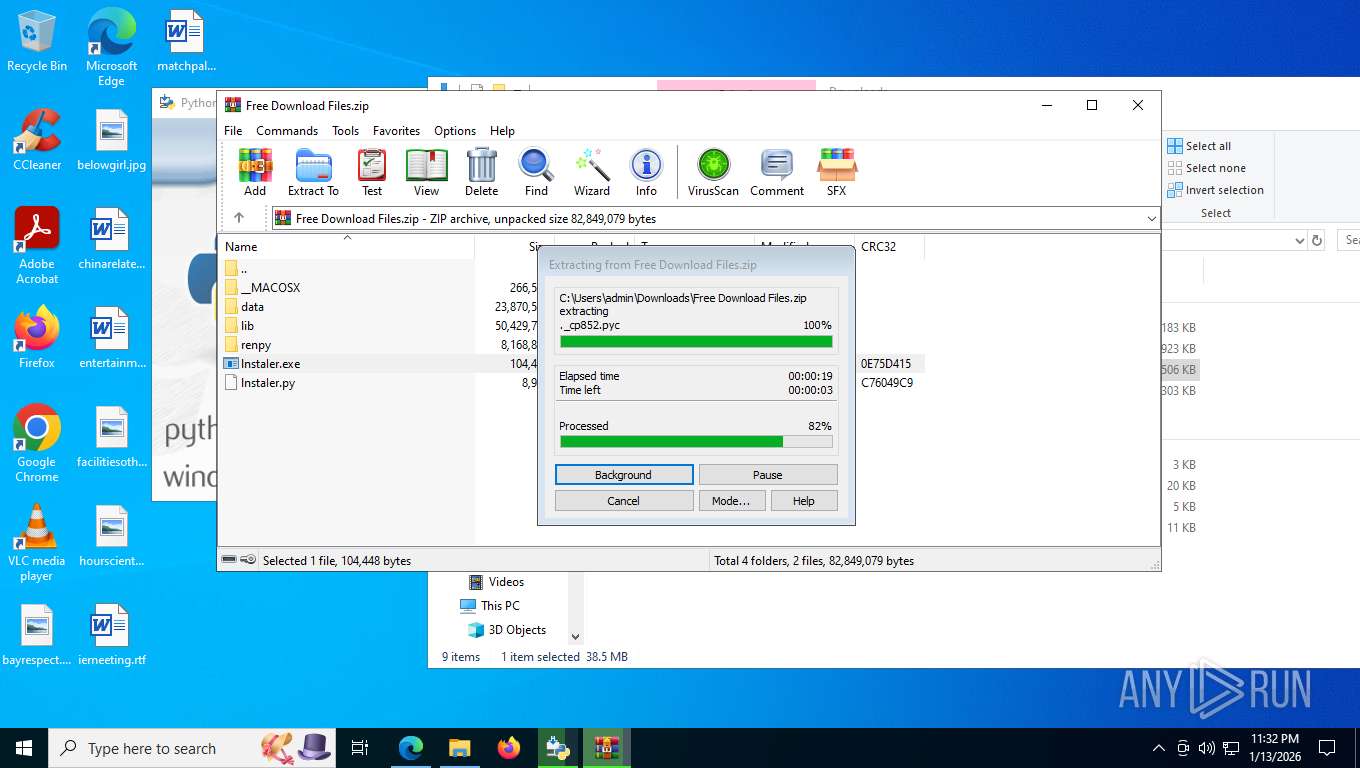Screen dimensions: 1360x768
Task: Open the Comment toolbar icon
Action: [777, 172]
